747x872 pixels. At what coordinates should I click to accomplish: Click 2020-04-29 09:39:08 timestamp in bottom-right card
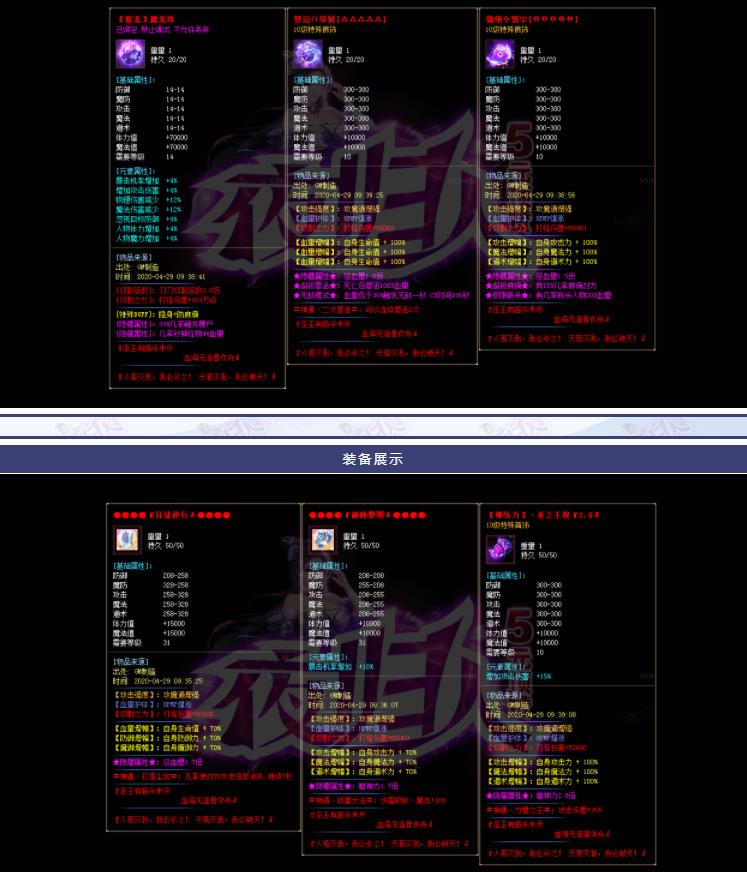pyautogui.click(x=545, y=715)
